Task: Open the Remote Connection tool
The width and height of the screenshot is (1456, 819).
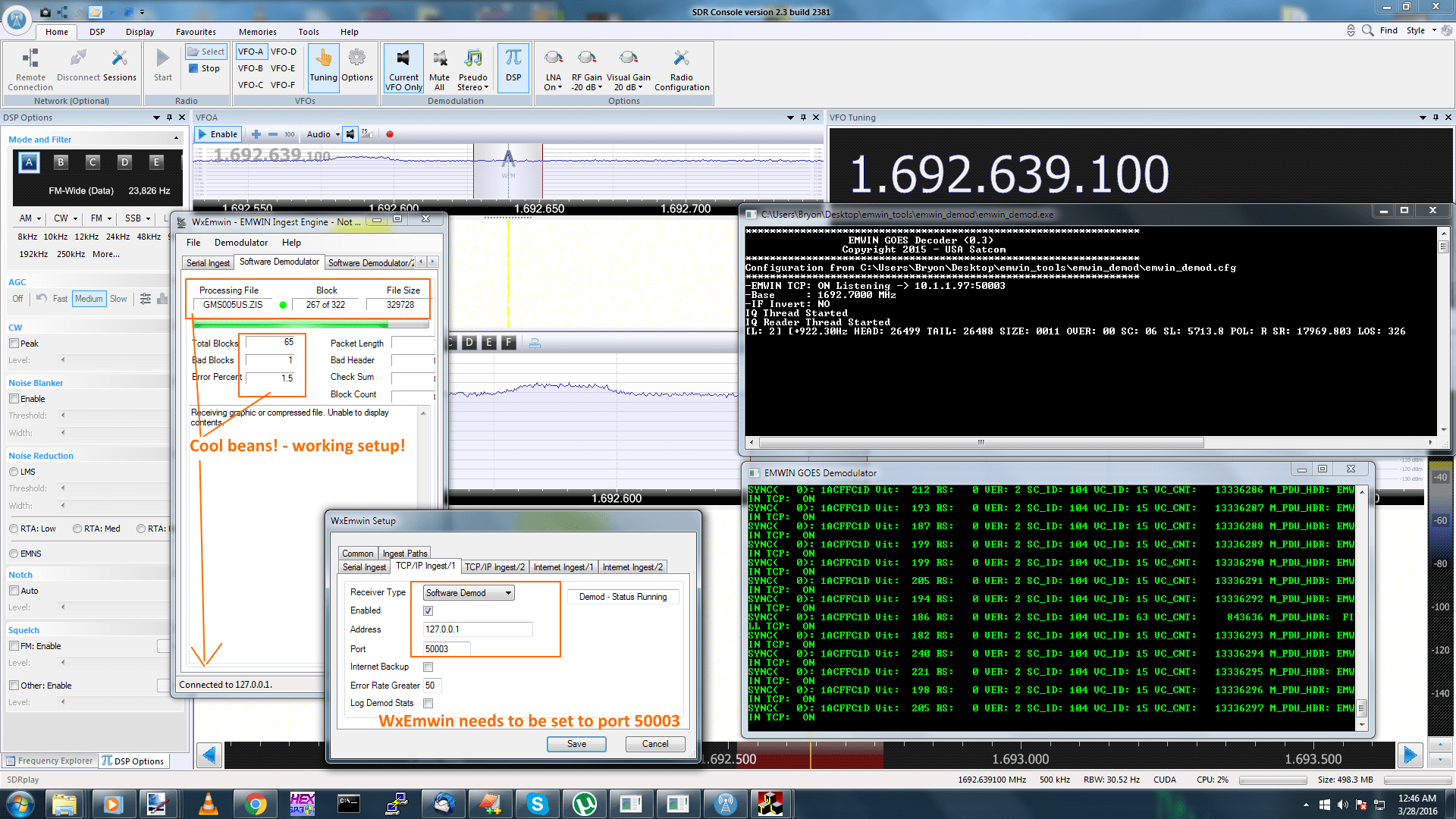Action: [30, 69]
